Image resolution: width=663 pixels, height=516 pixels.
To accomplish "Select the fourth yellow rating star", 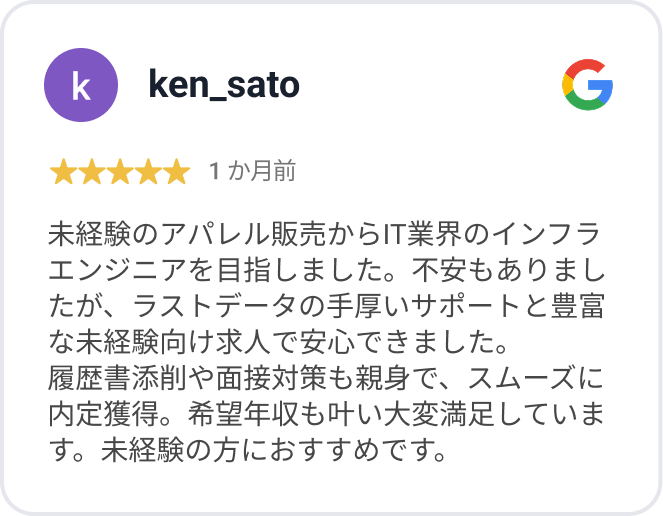I will (x=148, y=172).
